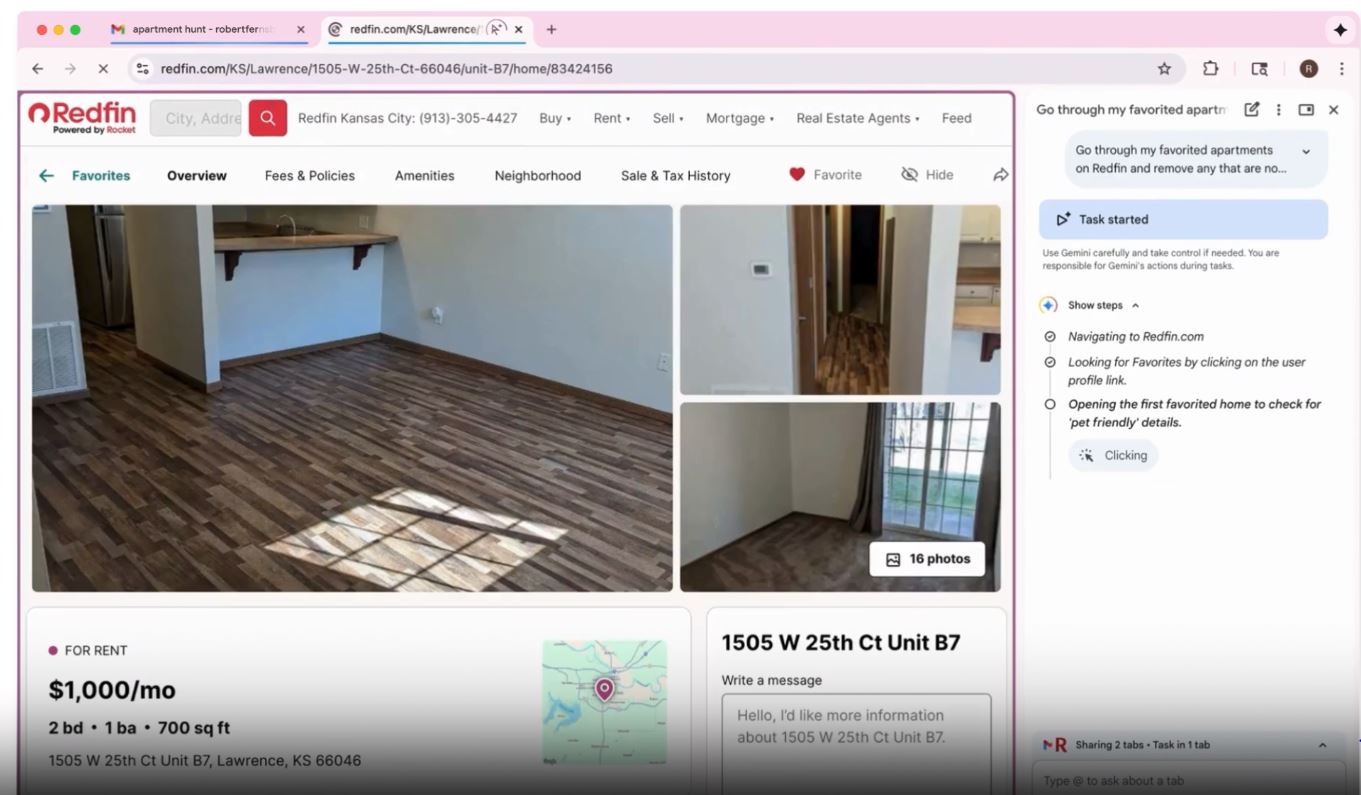Toggle Favorite with the heart icon
1361x795 pixels.
tap(797, 174)
